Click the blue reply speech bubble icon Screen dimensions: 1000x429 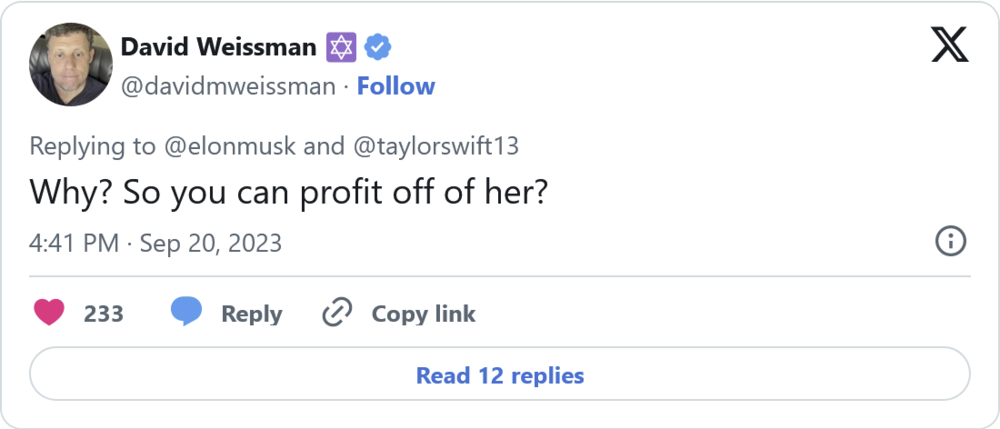(186, 313)
